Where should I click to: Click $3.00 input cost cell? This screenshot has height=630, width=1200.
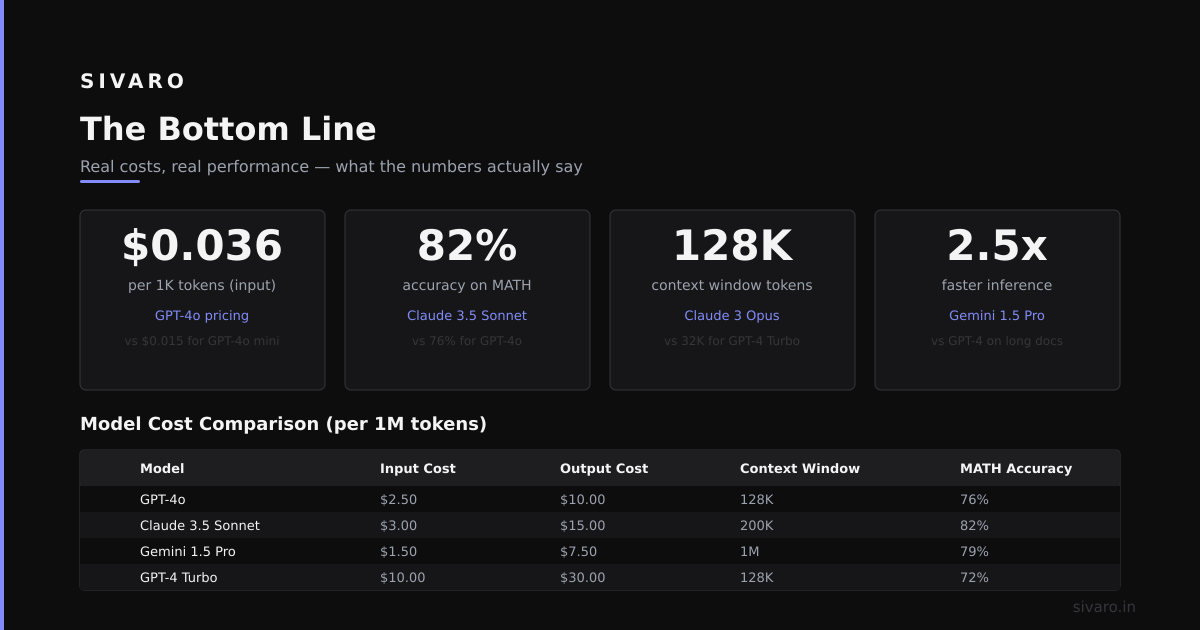coord(399,525)
